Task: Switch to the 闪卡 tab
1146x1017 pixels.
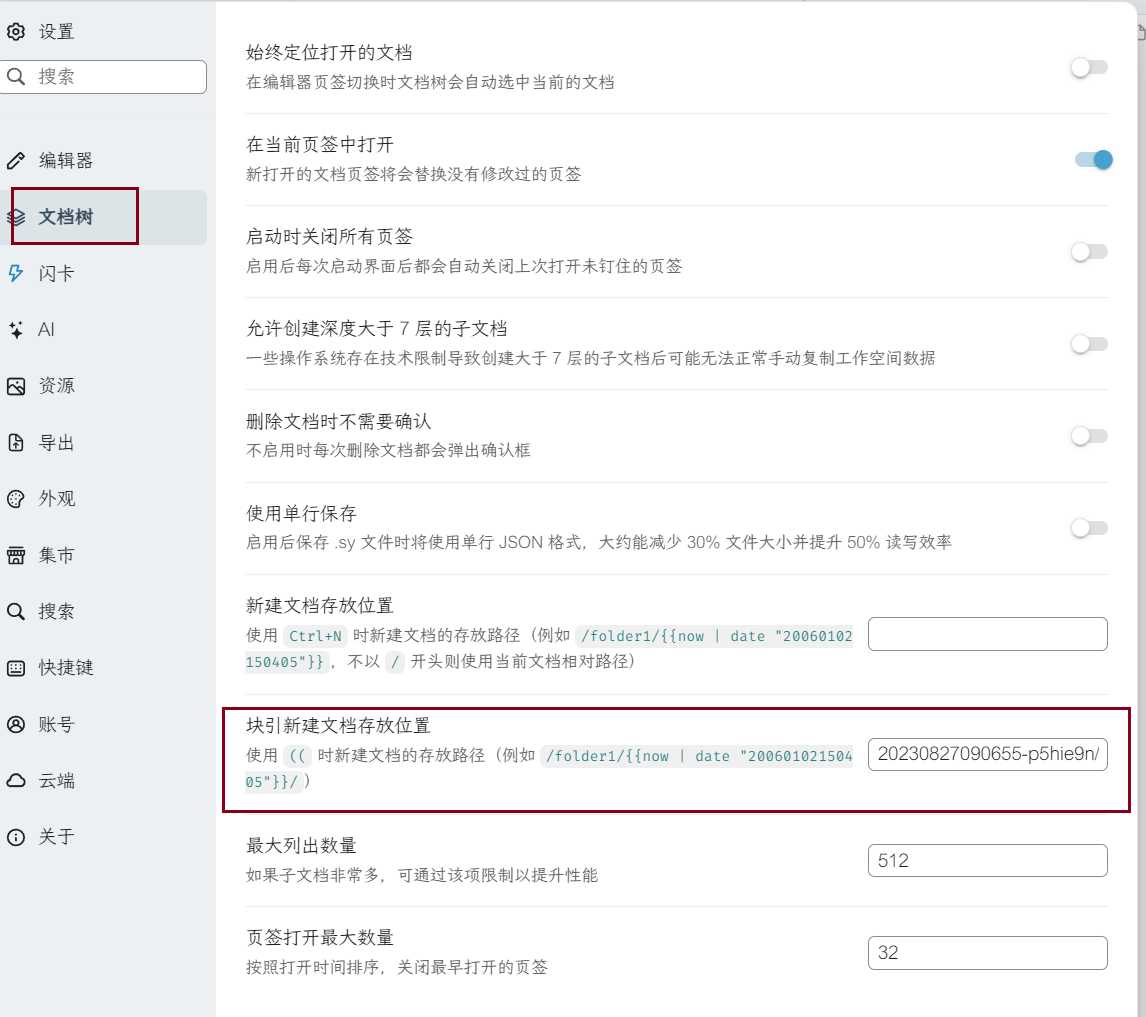Action: 104,273
